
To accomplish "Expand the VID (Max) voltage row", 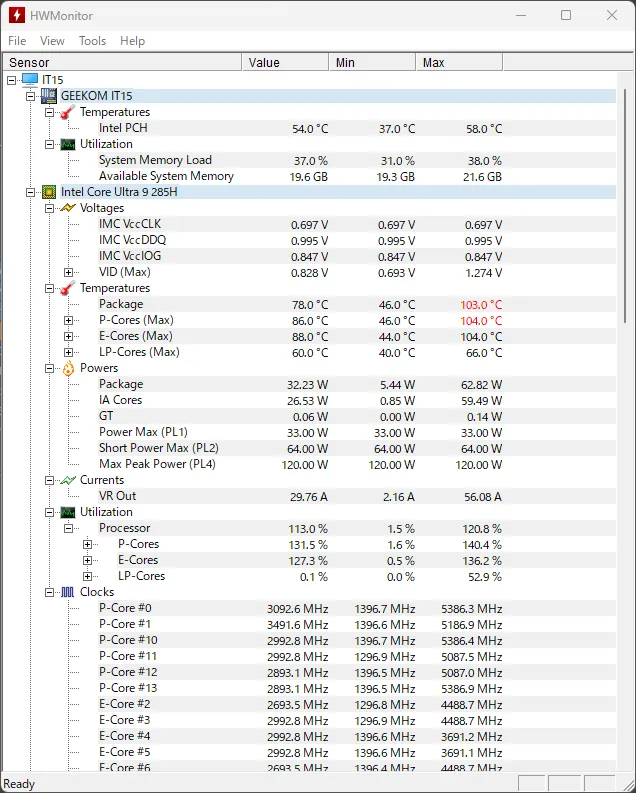I will tap(68, 272).
